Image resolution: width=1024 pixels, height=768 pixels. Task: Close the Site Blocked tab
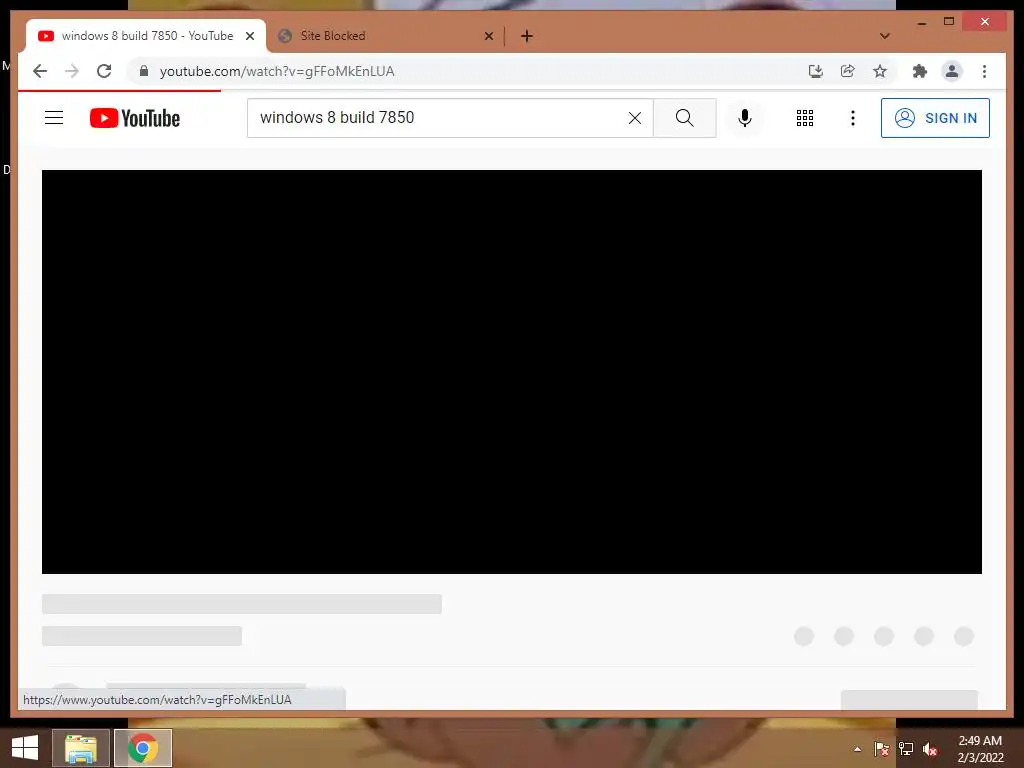(488, 36)
